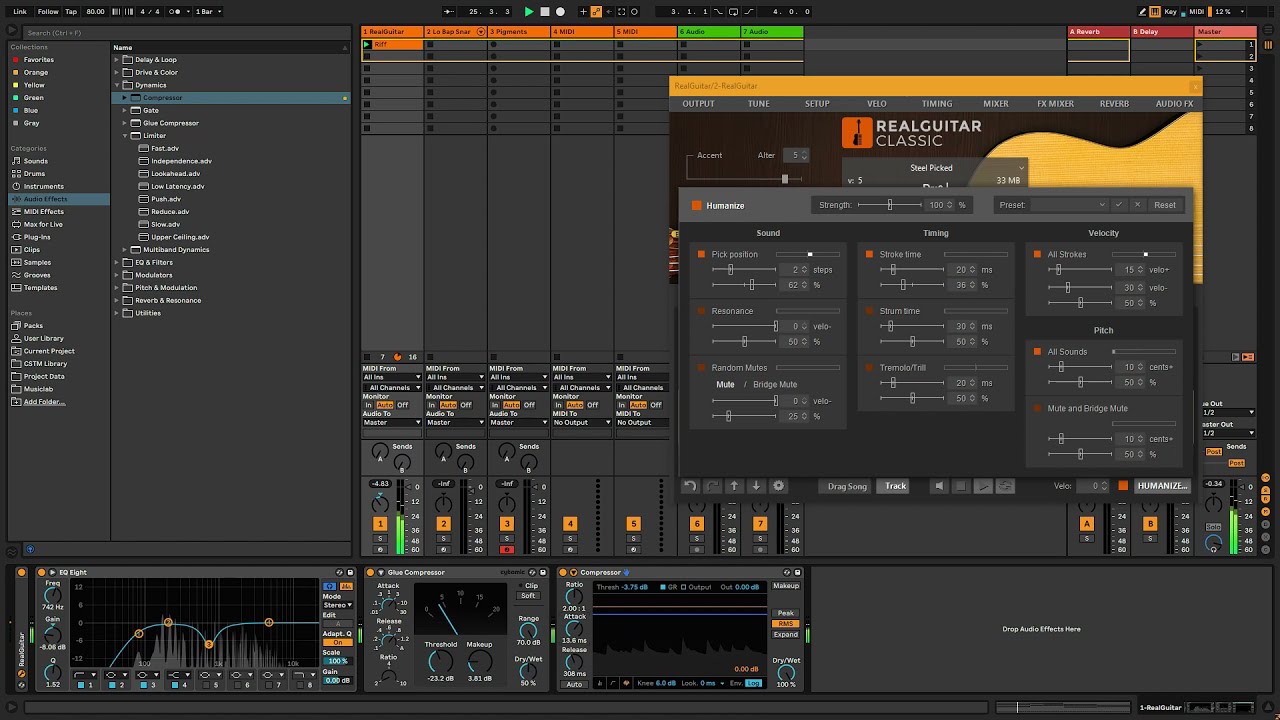The image size is (1280, 720).
Task: Open the RealGuitar REVERB tab
Action: pyautogui.click(x=1114, y=104)
